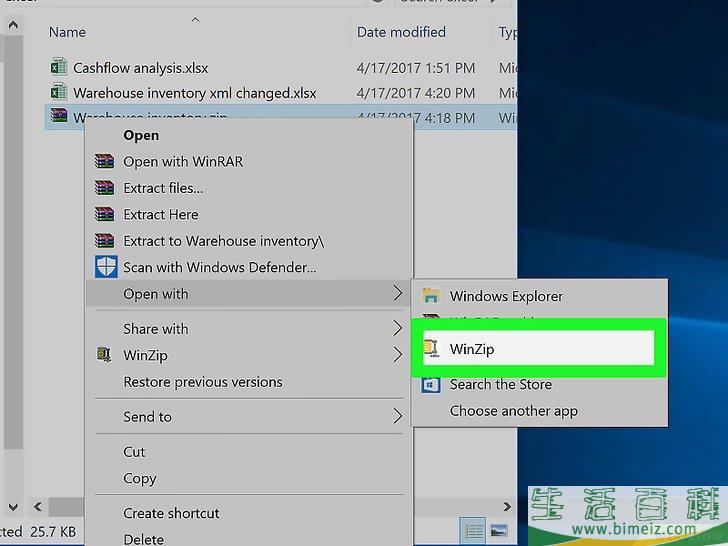Click the Extract Here archive icon
Image resolution: width=728 pixels, height=546 pixels.
tap(104, 214)
